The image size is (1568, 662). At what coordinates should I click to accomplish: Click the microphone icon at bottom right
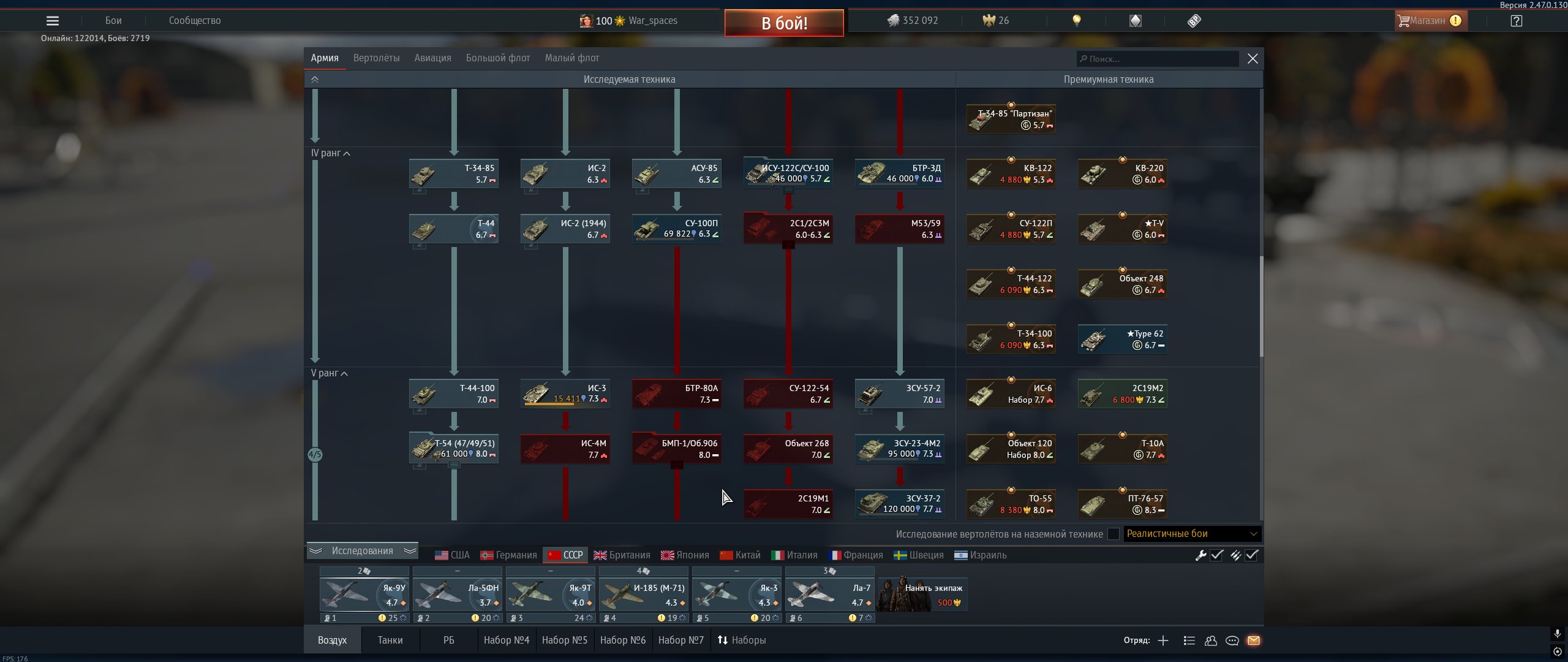coord(1557,634)
